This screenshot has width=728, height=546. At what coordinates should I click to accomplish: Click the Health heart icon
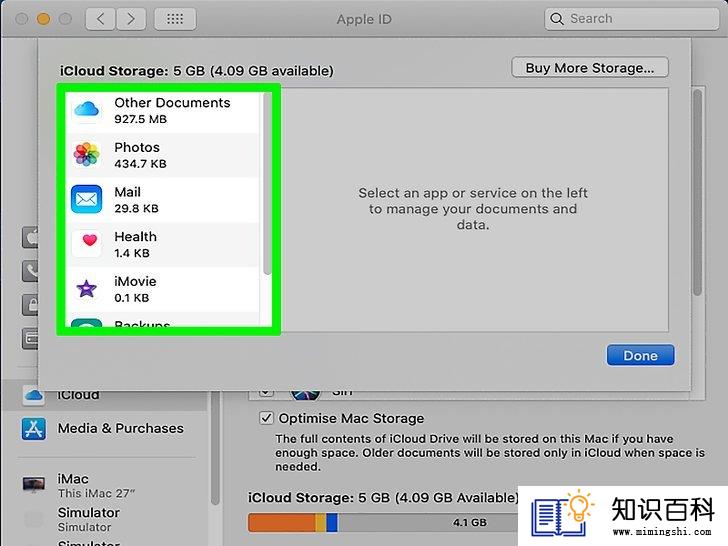click(86, 244)
